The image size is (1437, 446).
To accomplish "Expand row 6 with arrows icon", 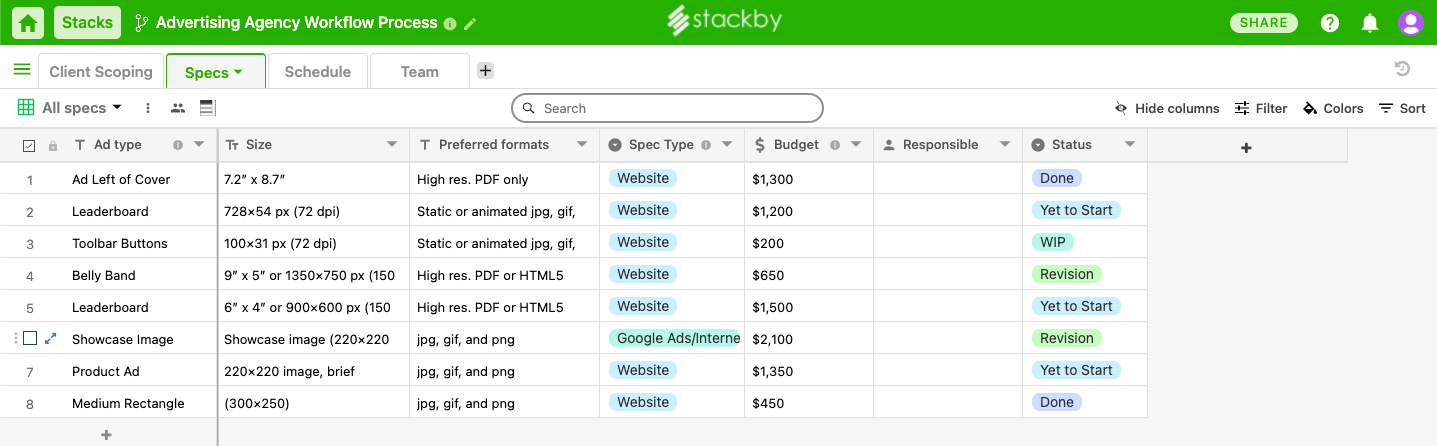I will click(51, 339).
